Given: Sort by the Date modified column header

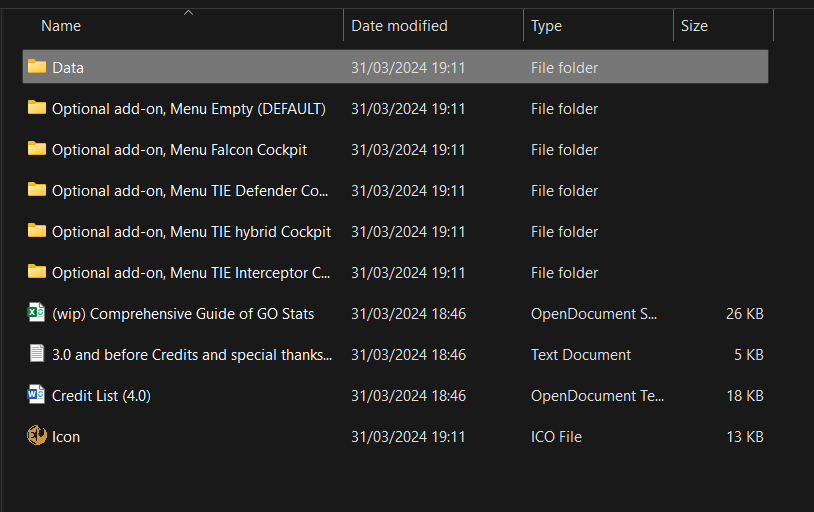Looking at the screenshot, I should click(x=399, y=26).
